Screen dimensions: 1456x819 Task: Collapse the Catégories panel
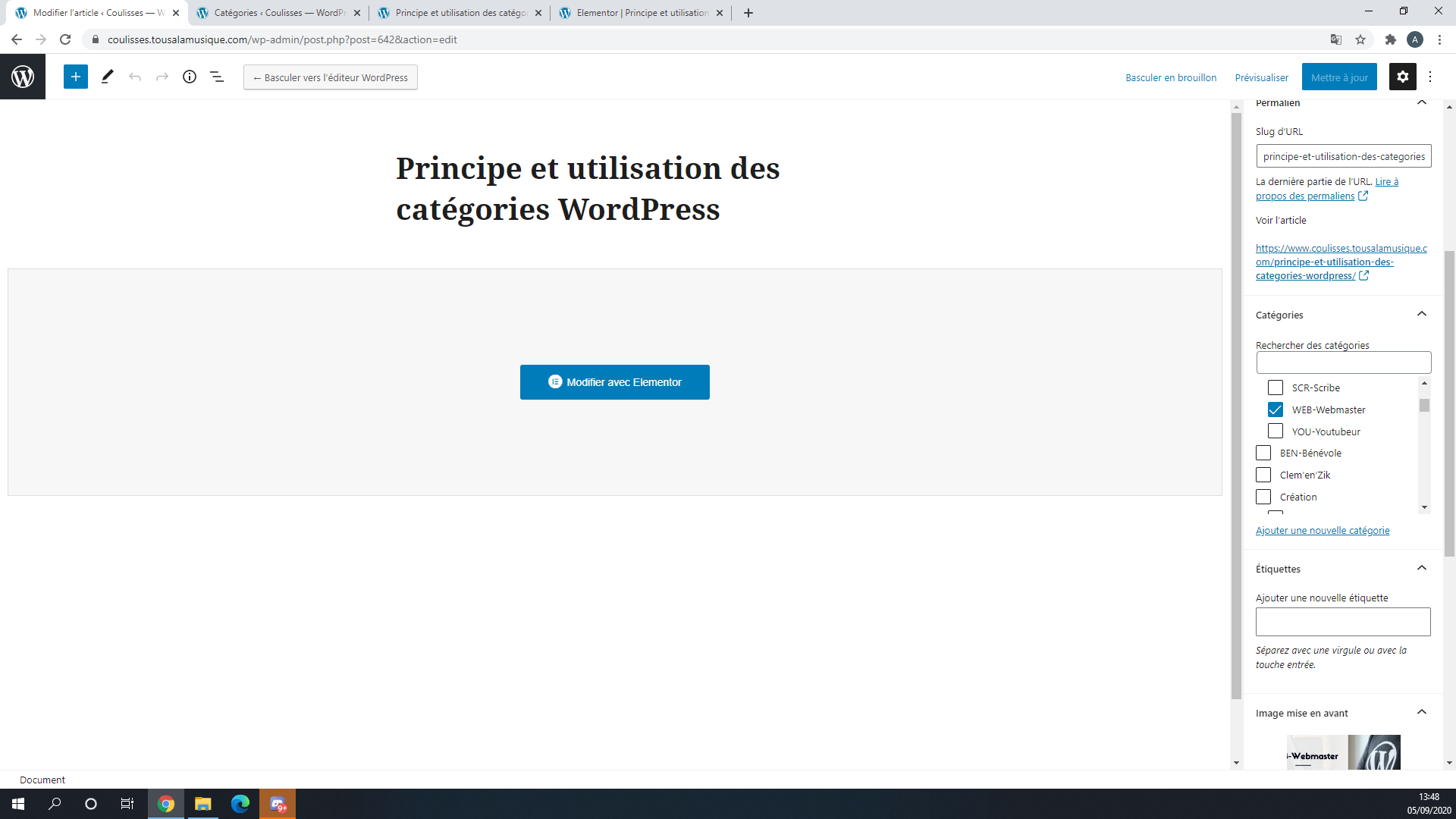coord(1422,314)
